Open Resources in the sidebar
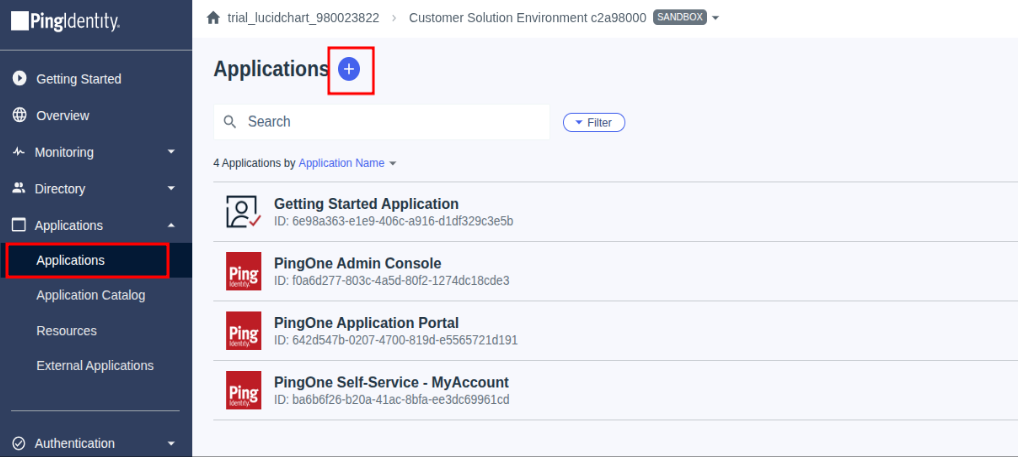The width and height of the screenshot is (1018, 457). point(66,330)
